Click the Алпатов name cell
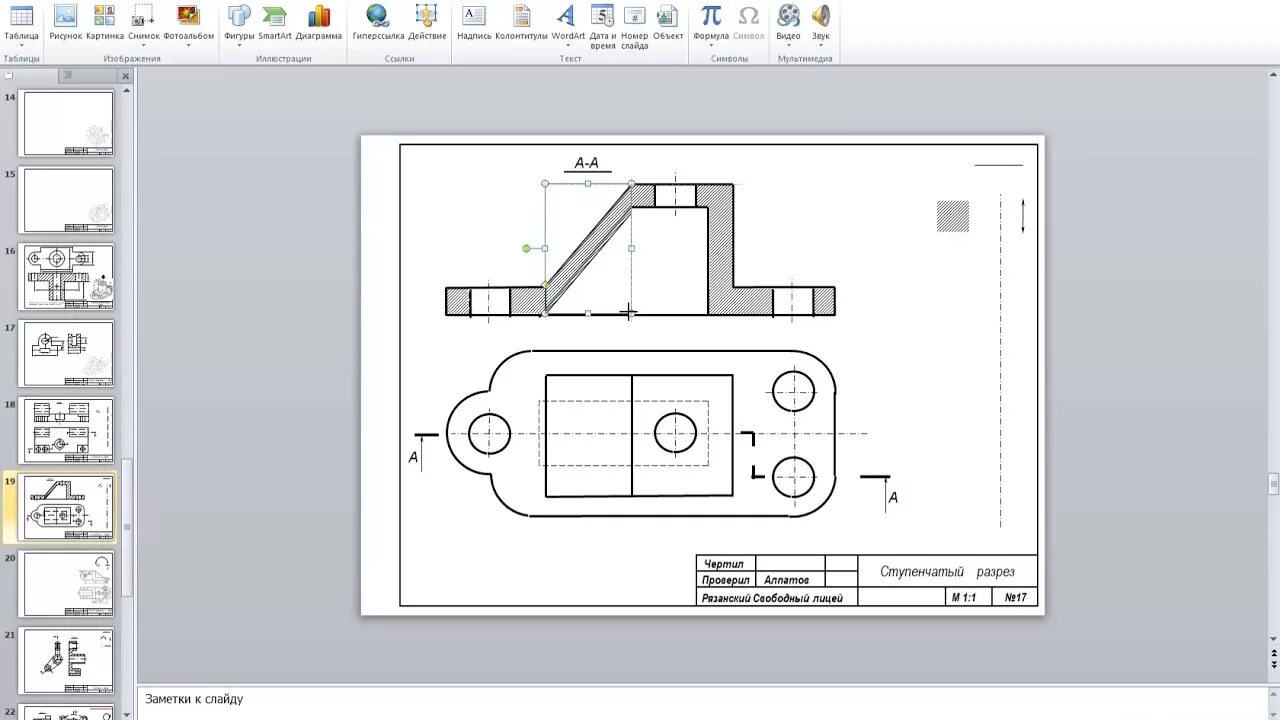 tap(786, 580)
